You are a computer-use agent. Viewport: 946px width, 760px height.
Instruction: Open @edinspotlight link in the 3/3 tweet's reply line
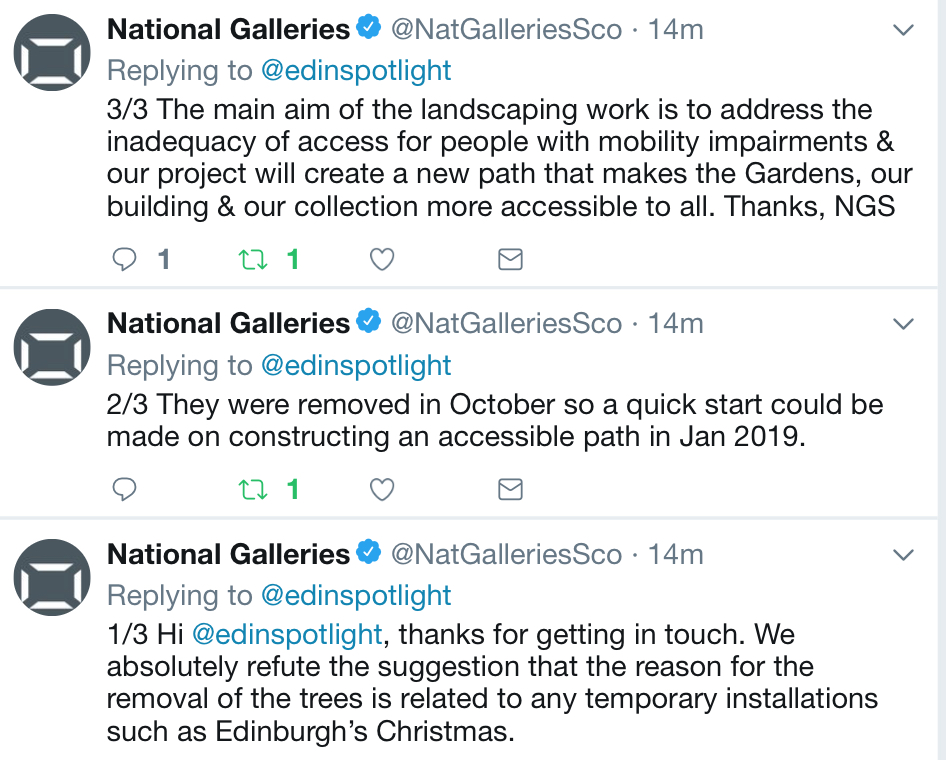click(x=356, y=71)
